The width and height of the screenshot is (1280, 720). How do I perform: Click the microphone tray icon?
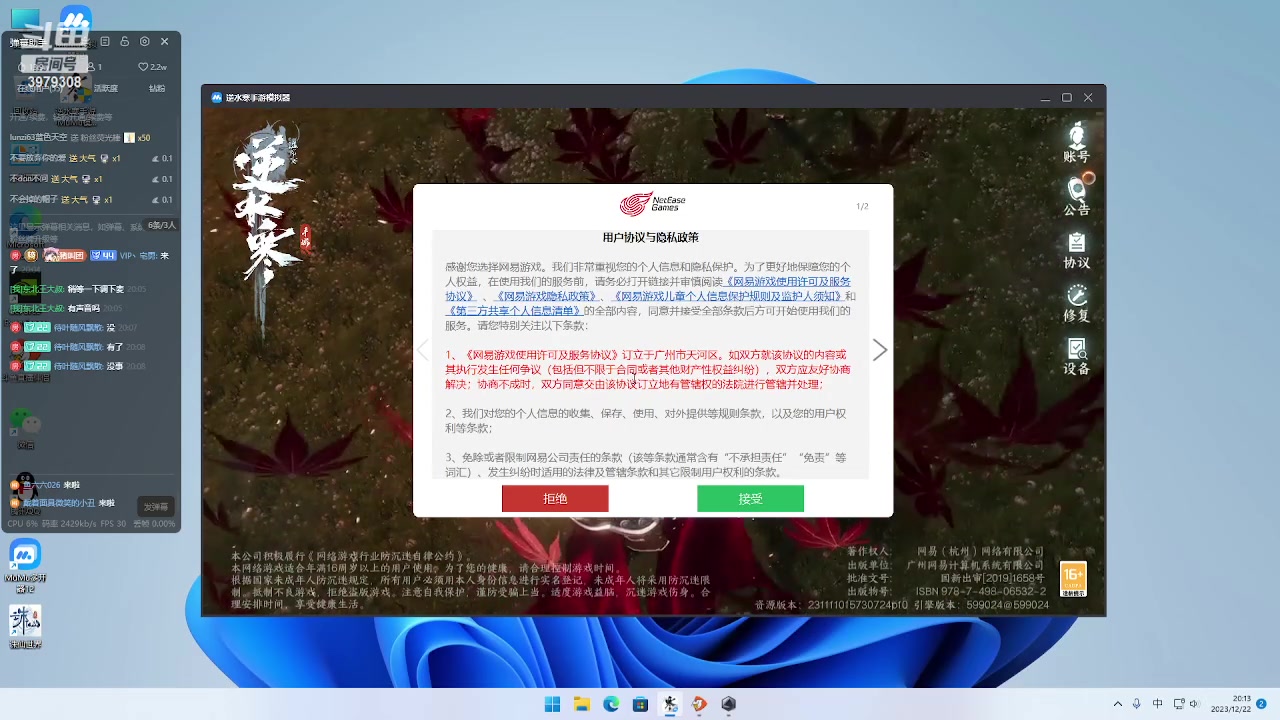(1138, 704)
